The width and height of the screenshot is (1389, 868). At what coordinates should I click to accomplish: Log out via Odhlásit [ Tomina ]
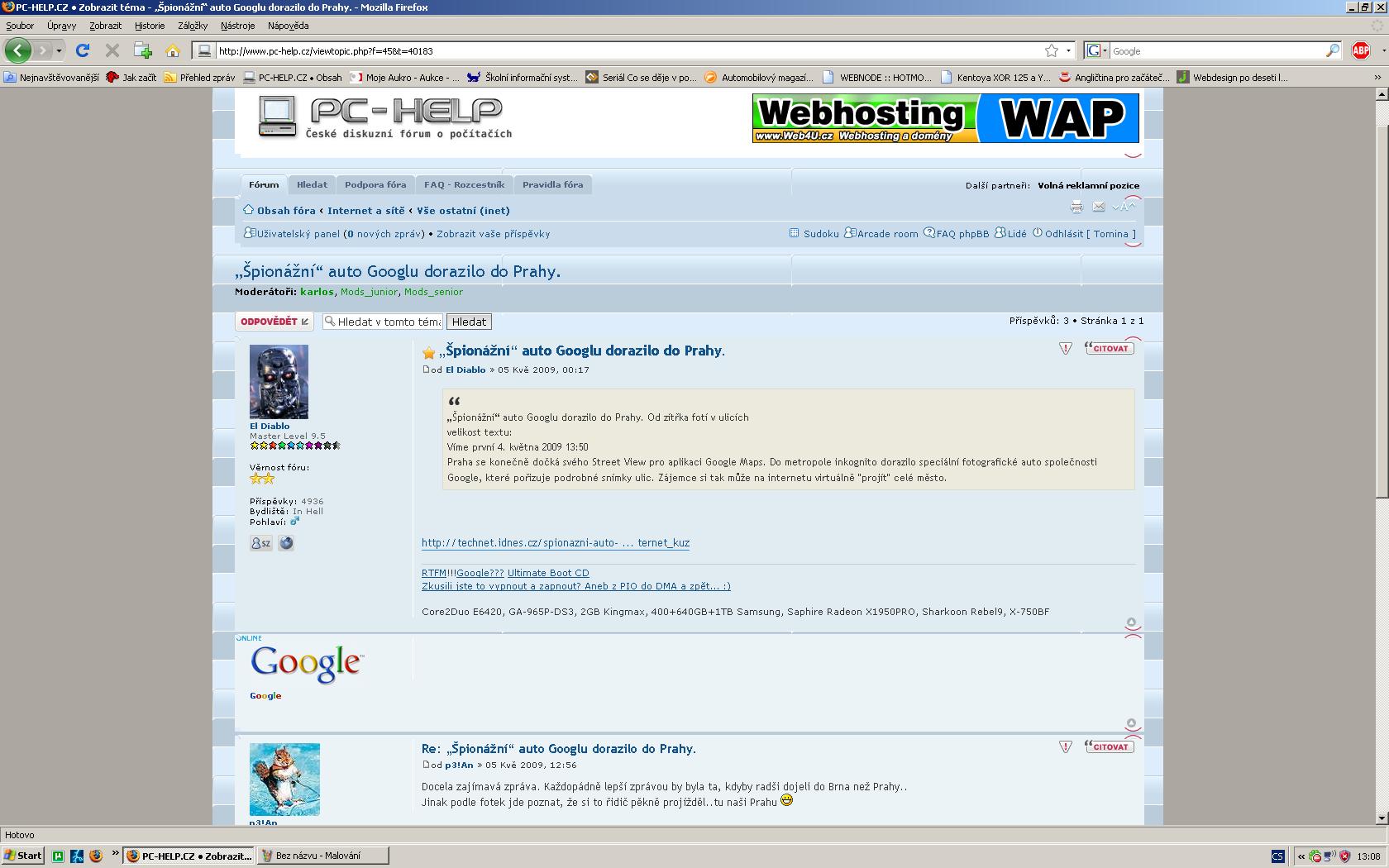(1090, 234)
